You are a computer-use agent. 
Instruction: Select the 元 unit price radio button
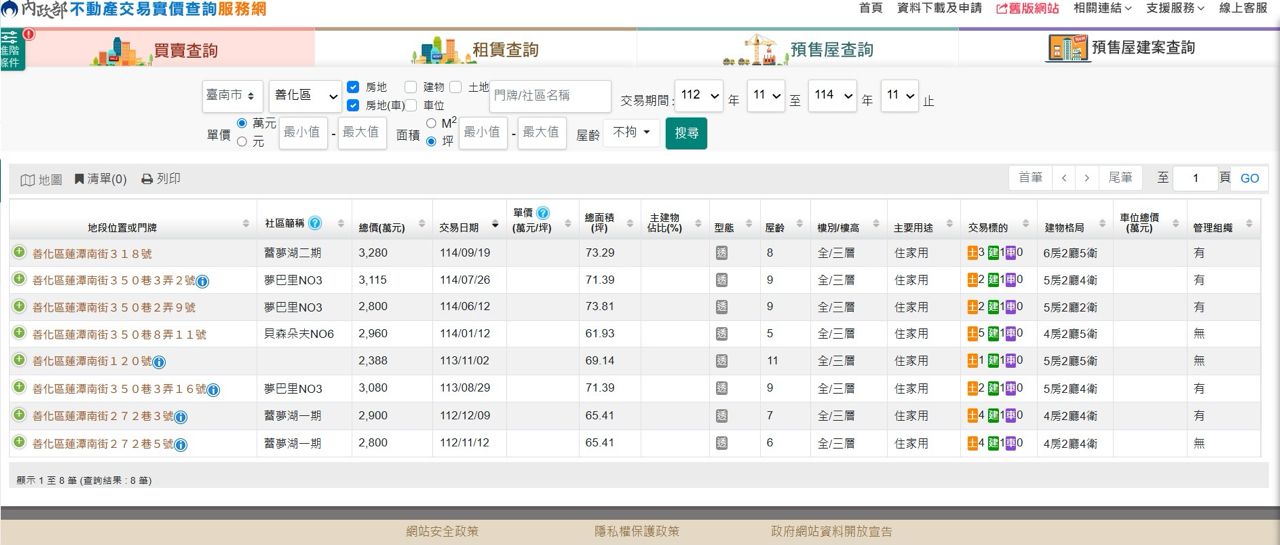pyautogui.click(x=242, y=142)
